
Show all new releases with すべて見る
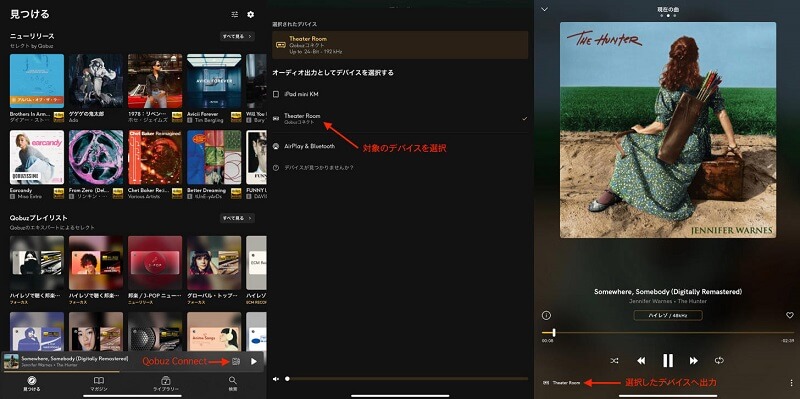(237, 36)
